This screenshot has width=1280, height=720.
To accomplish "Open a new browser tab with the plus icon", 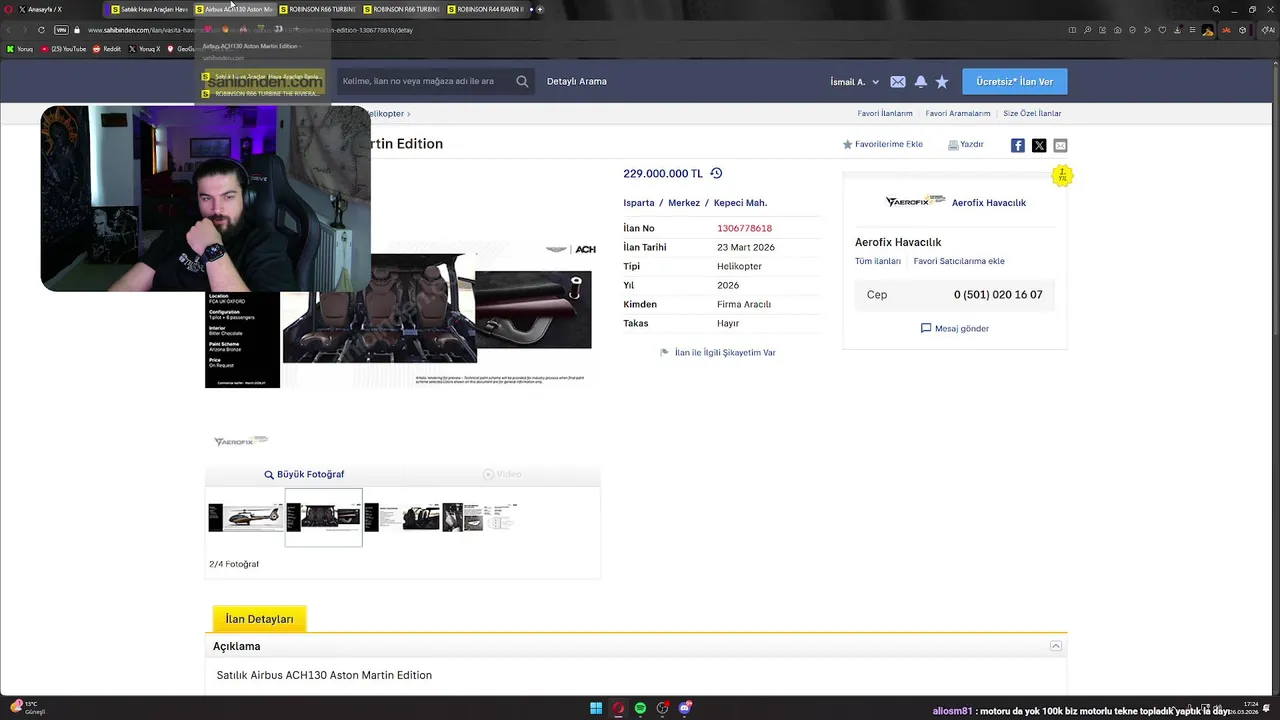I will pos(540,9).
